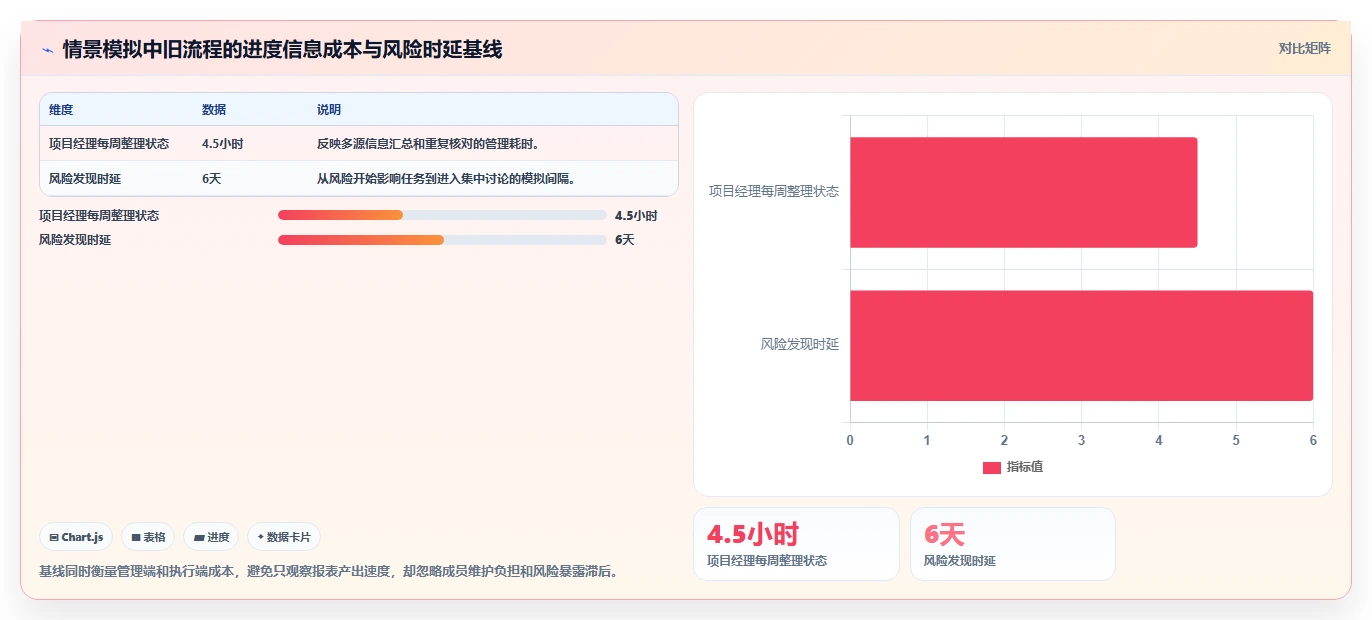Click the x-axis tick label 3
The height and width of the screenshot is (620, 1372).
(x=1081, y=440)
